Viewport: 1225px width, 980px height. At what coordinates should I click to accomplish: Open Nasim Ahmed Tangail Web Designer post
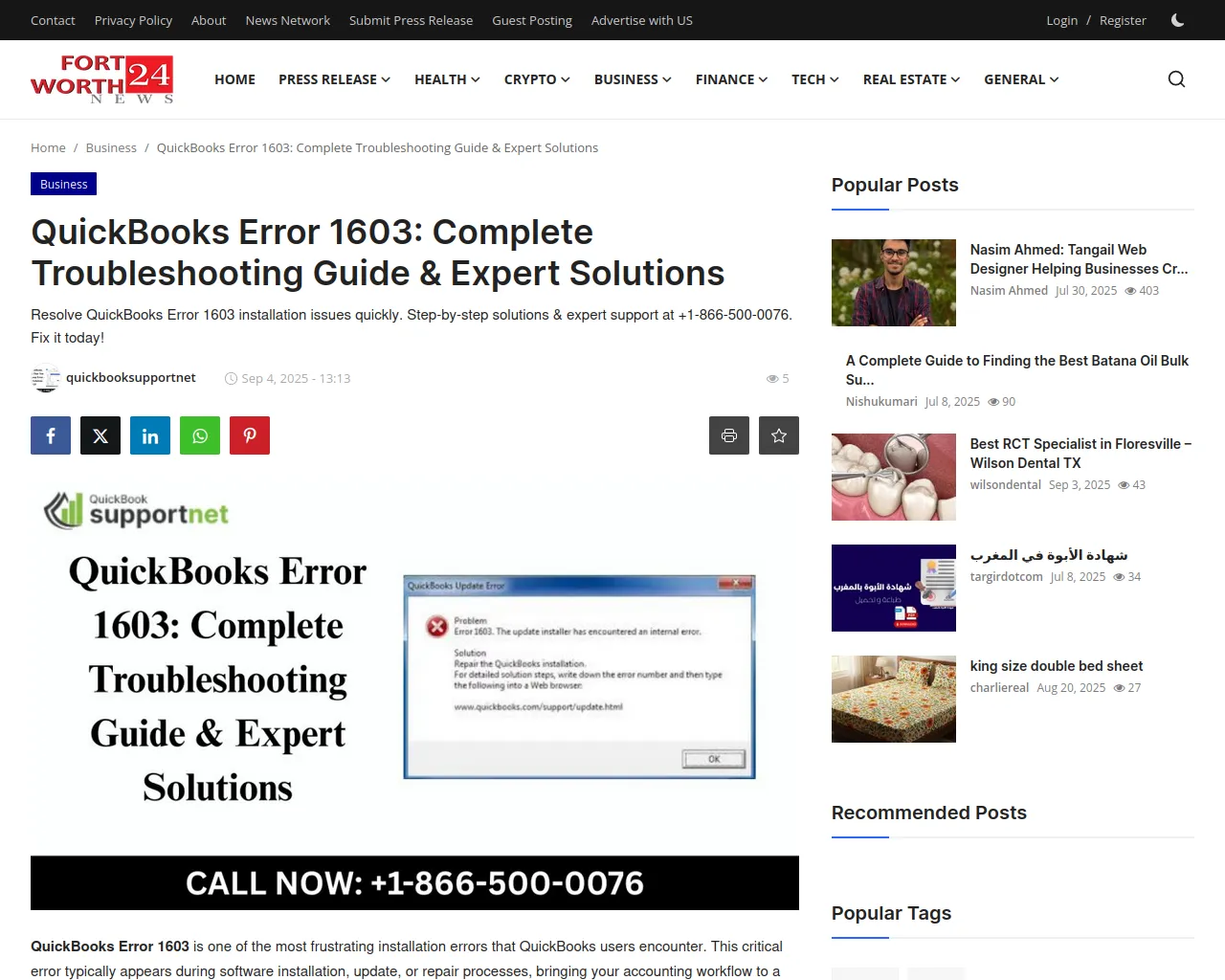tap(1079, 259)
